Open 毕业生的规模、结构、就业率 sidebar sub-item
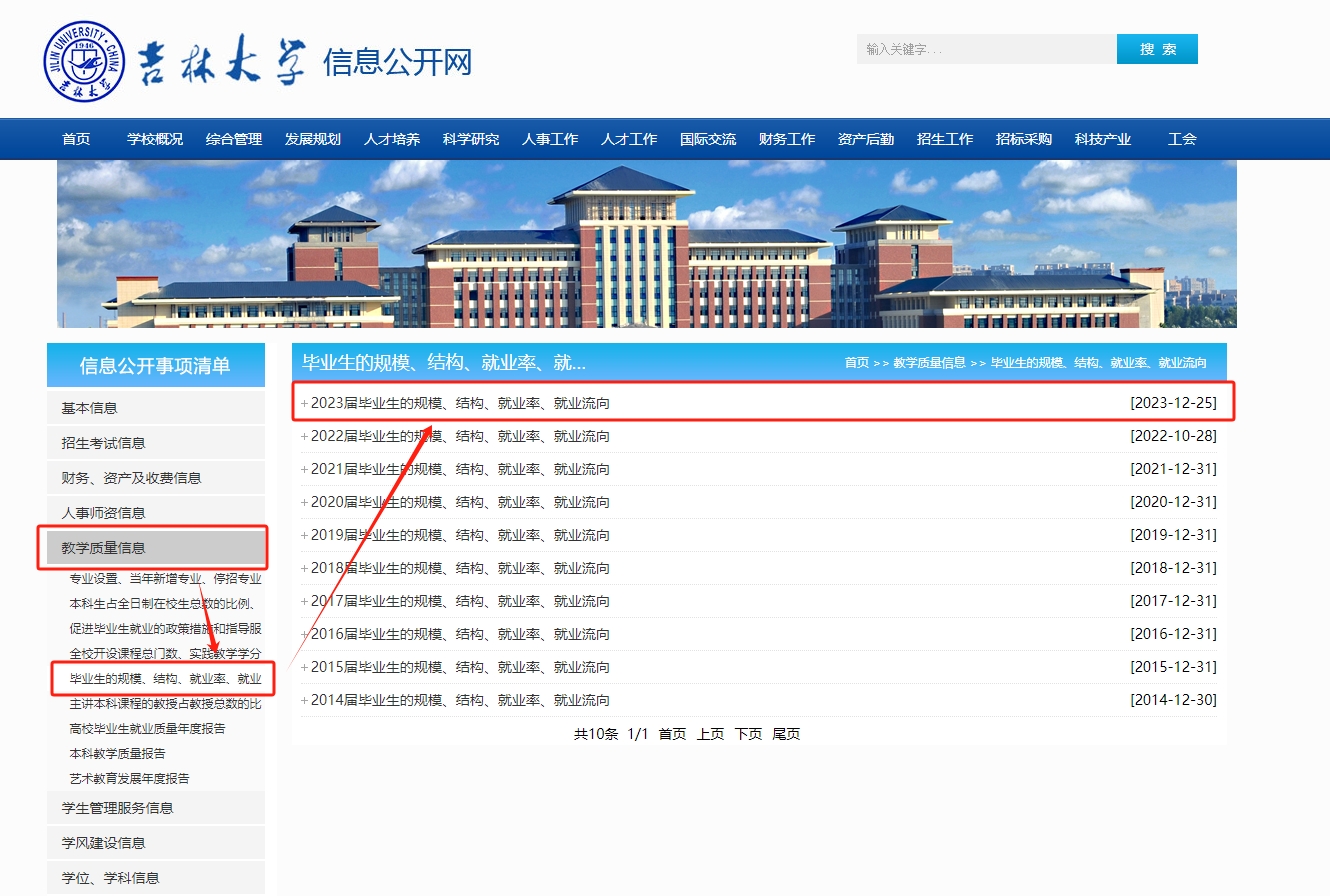Image resolution: width=1330 pixels, height=896 pixels. click(x=165, y=679)
